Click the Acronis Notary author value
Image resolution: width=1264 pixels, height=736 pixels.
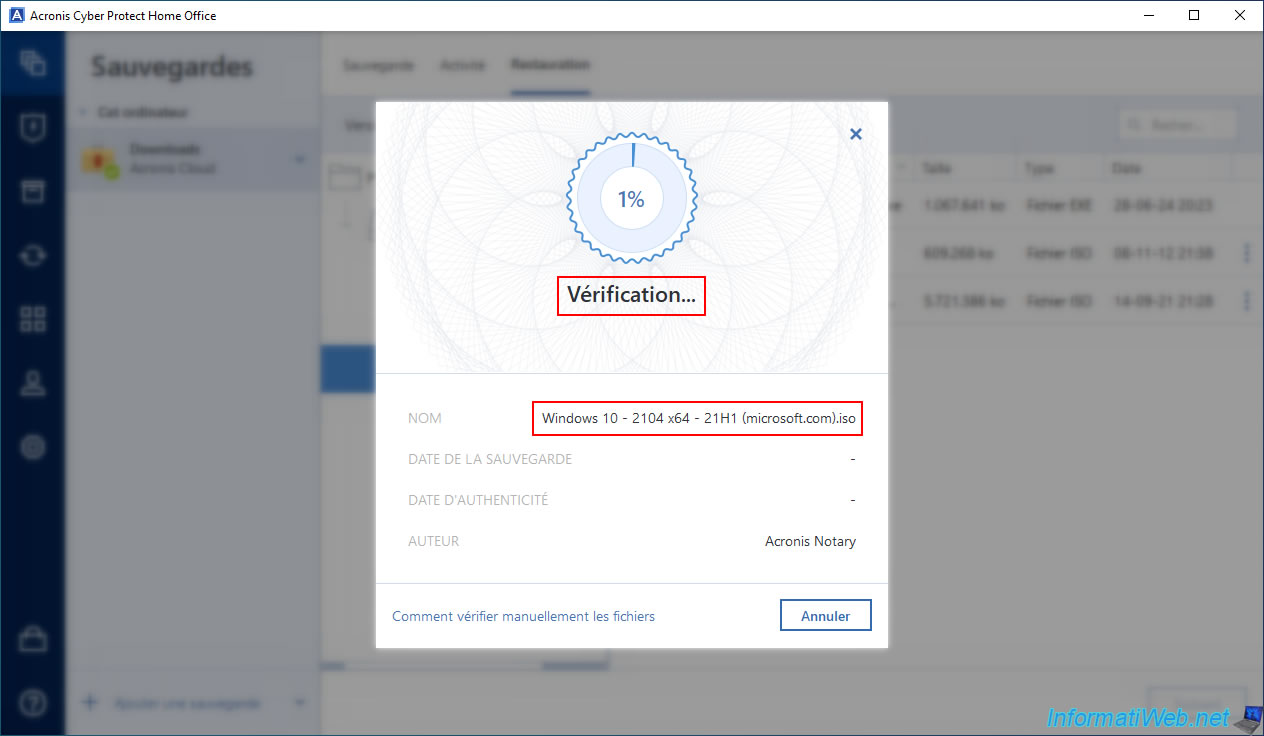click(x=810, y=541)
